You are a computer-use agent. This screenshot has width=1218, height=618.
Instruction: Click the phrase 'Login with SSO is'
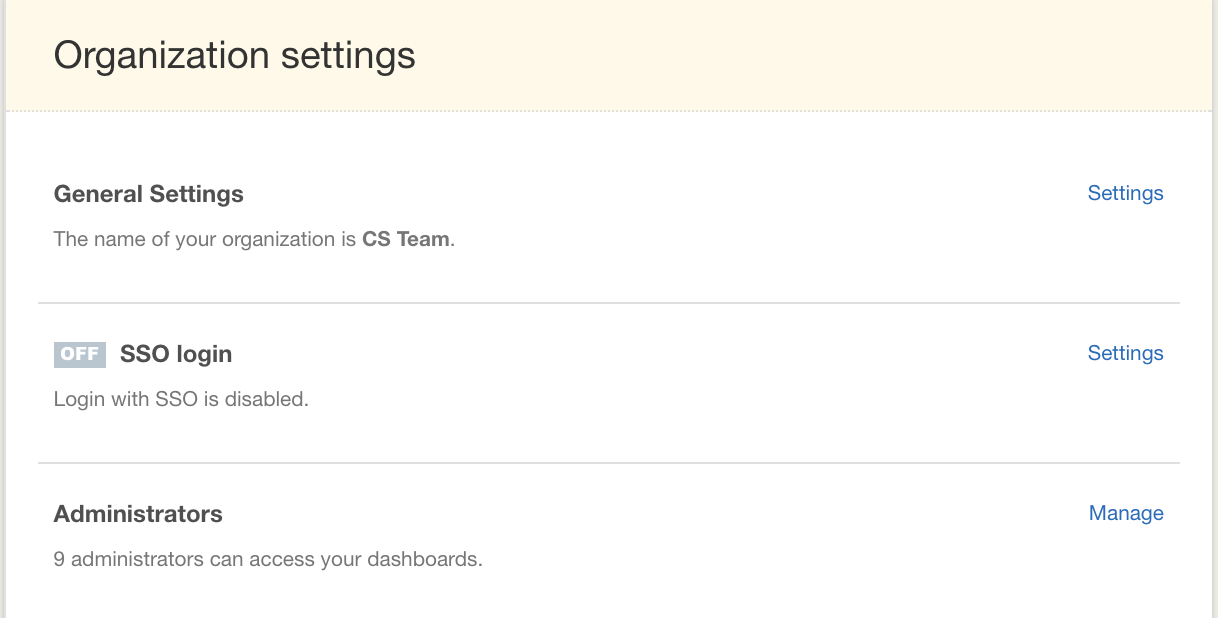point(135,399)
